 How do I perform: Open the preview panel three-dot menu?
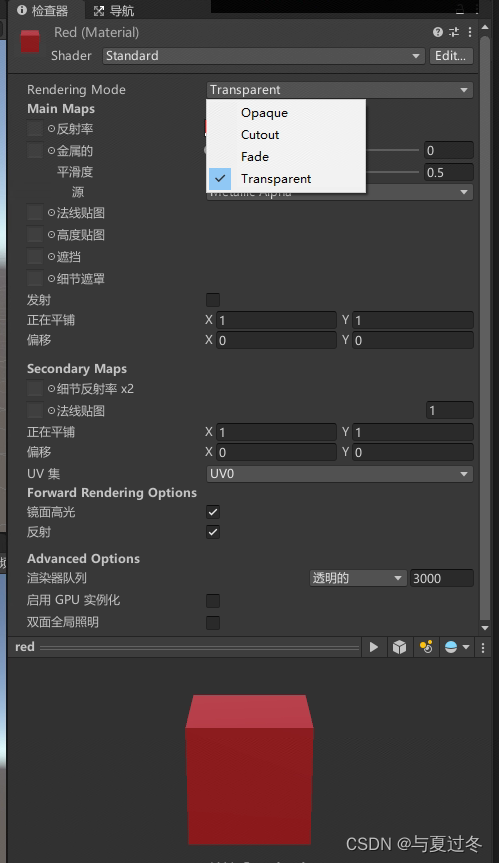(483, 648)
